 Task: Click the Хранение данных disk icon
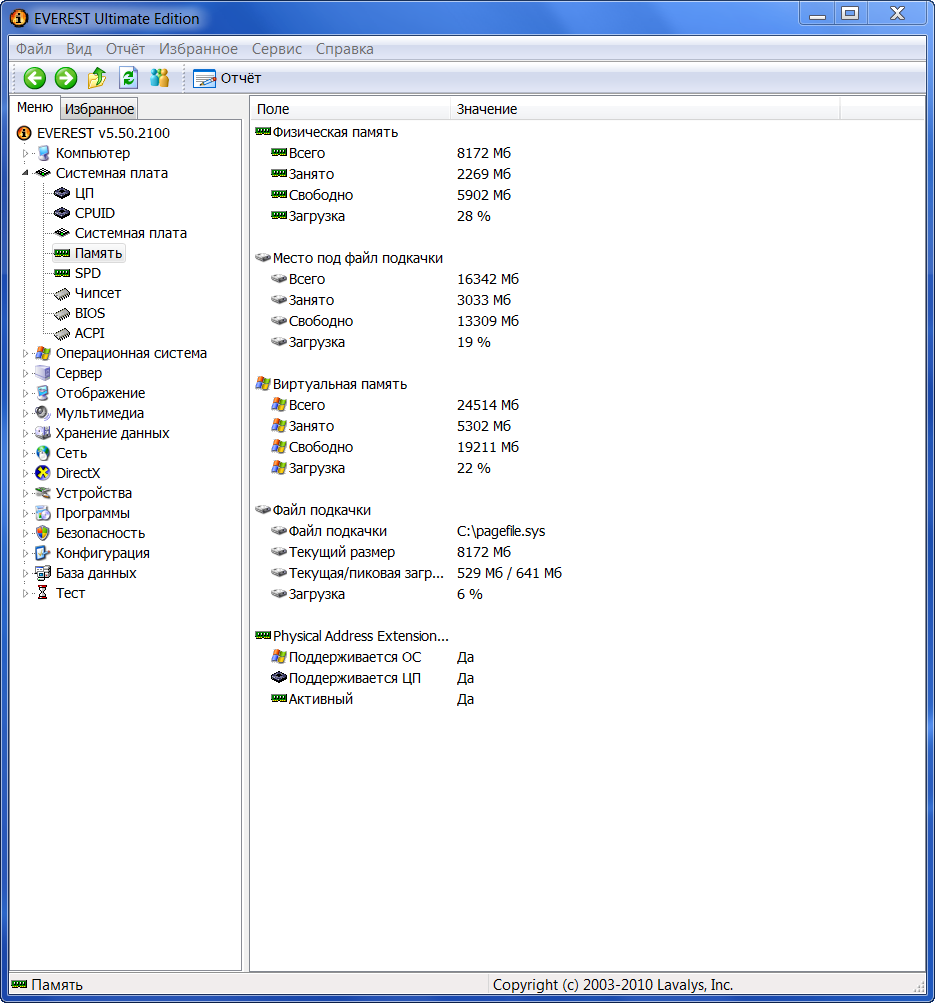(43, 433)
